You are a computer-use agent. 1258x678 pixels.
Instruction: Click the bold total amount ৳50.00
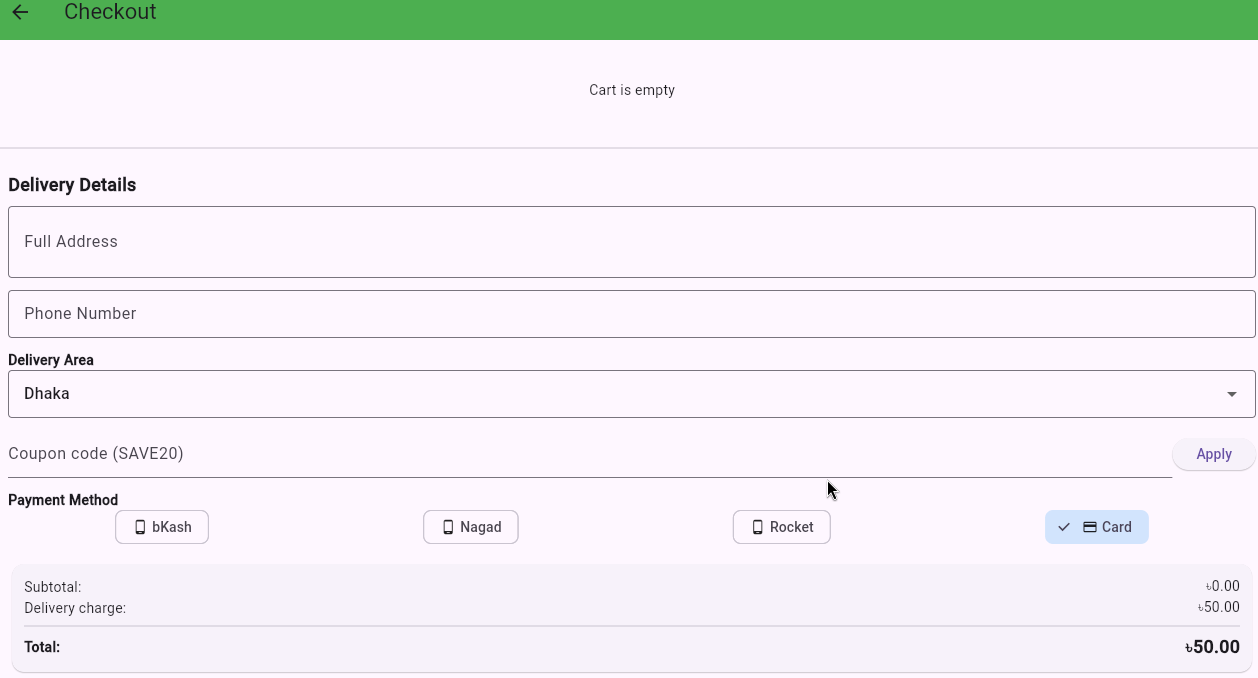tap(1212, 647)
